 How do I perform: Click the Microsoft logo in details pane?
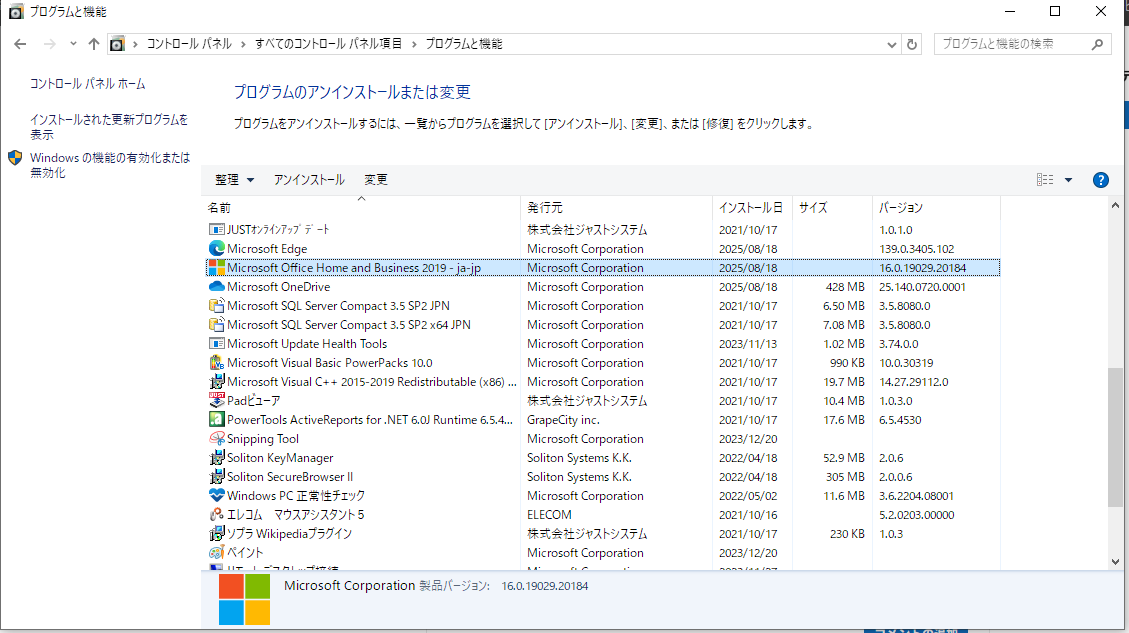coord(244,599)
